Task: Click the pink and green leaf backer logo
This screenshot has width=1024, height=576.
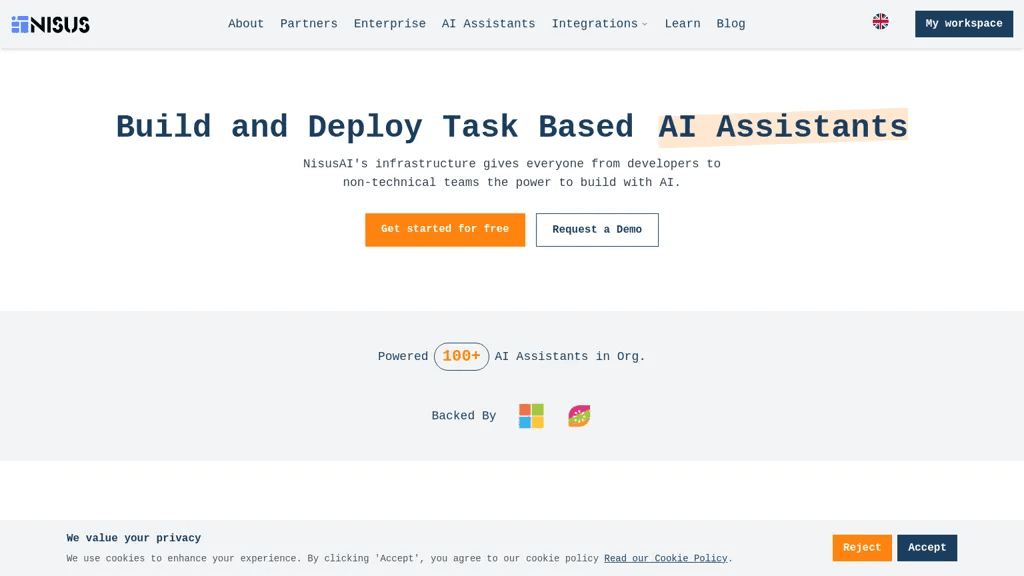Action: [x=579, y=416]
